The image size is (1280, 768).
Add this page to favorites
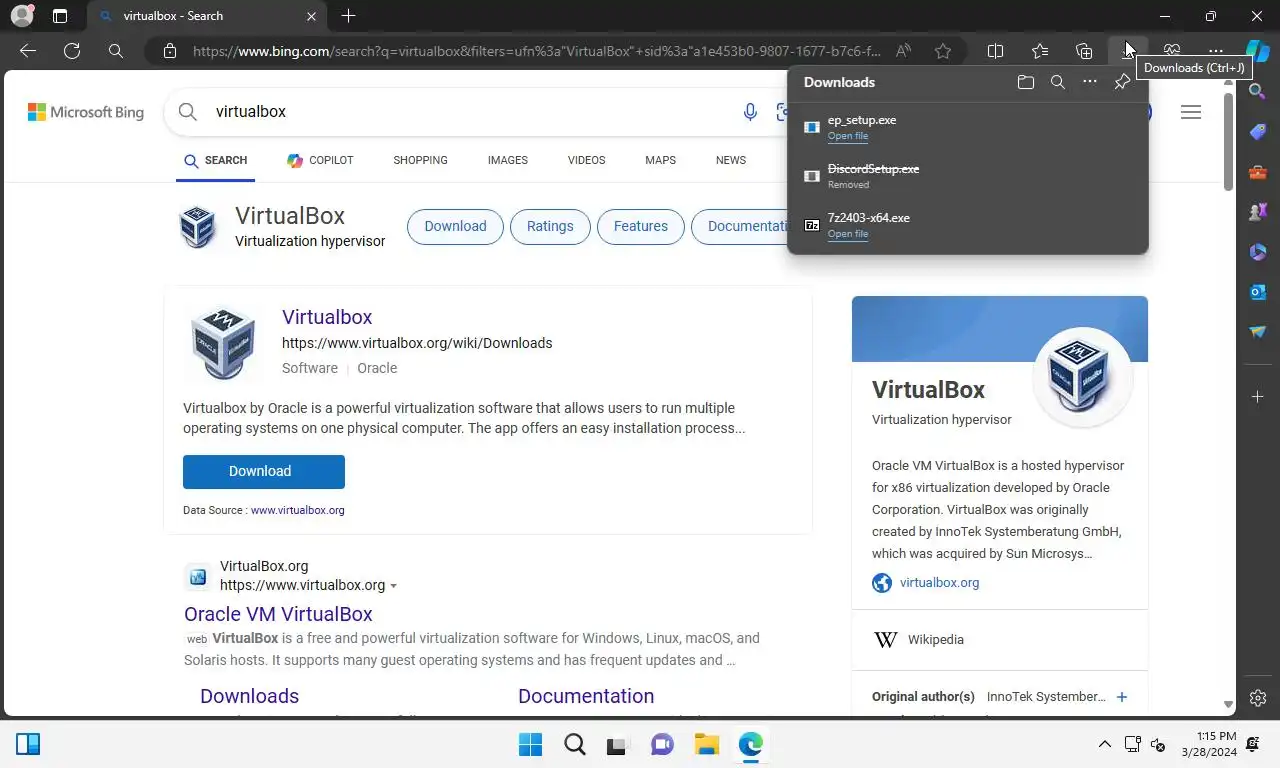coord(943,51)
